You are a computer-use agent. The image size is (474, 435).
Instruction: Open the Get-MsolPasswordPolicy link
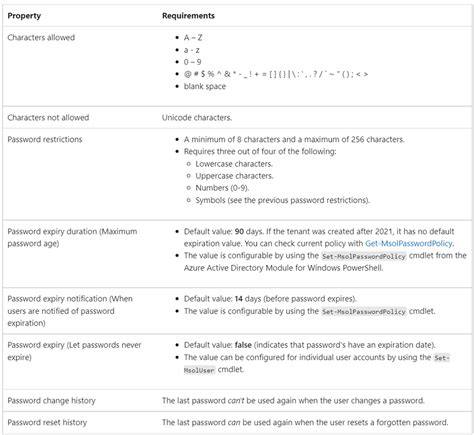click(x=409, y=244)
